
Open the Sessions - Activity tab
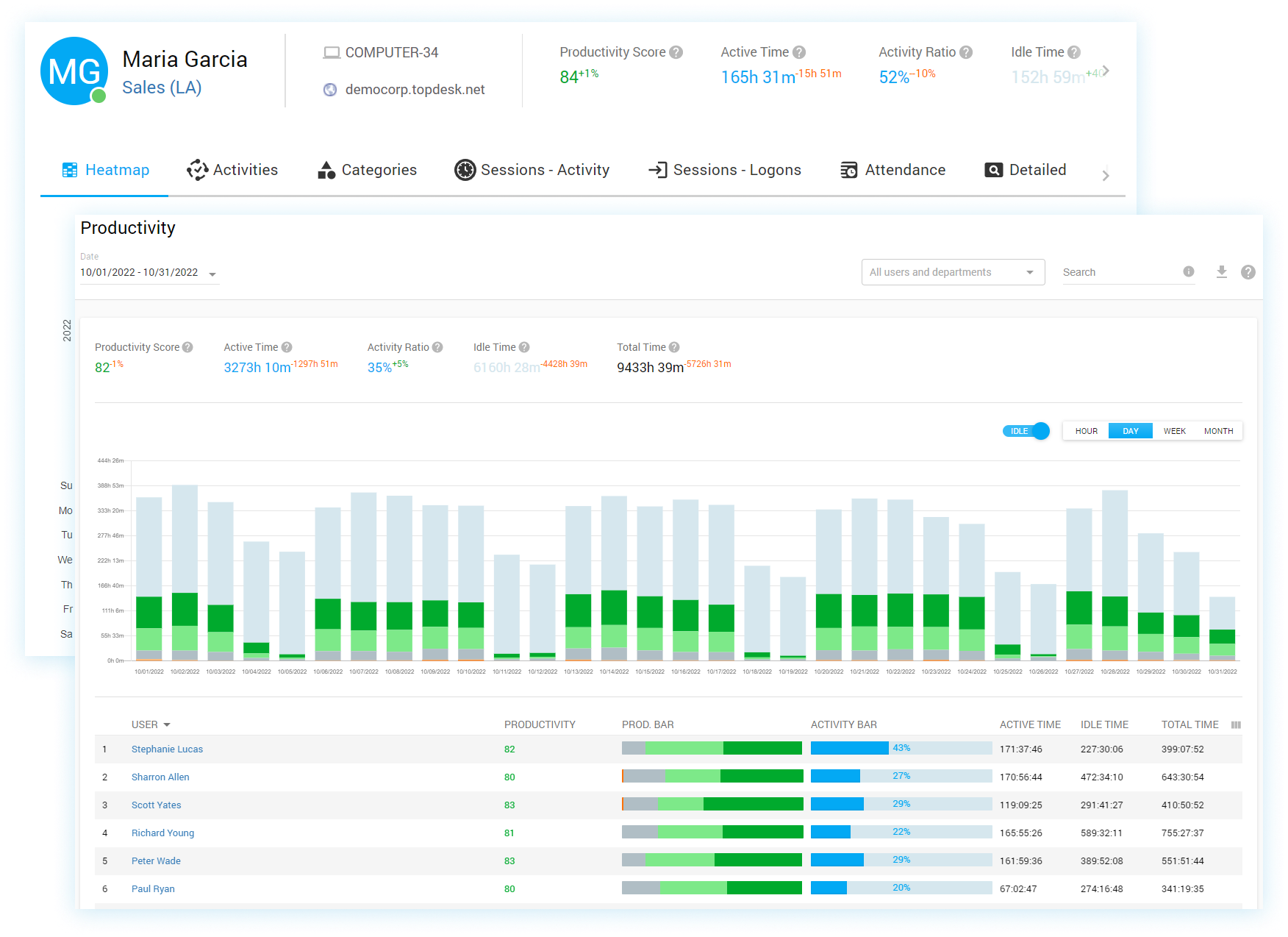click(x=532, y=170)
